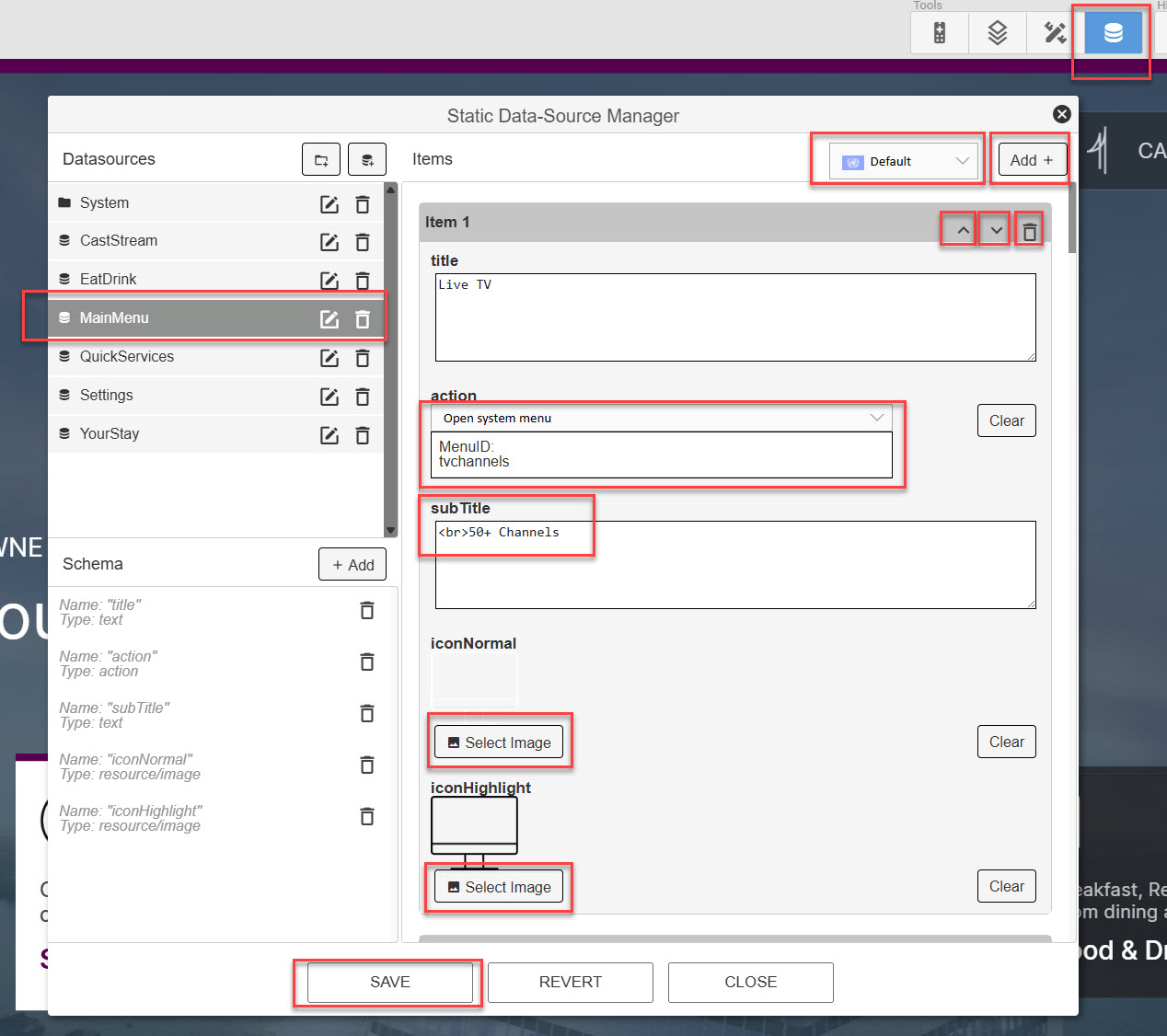1167x1036 pixels.
Task: Delete the EatDrink datasource
Action: 363,281
